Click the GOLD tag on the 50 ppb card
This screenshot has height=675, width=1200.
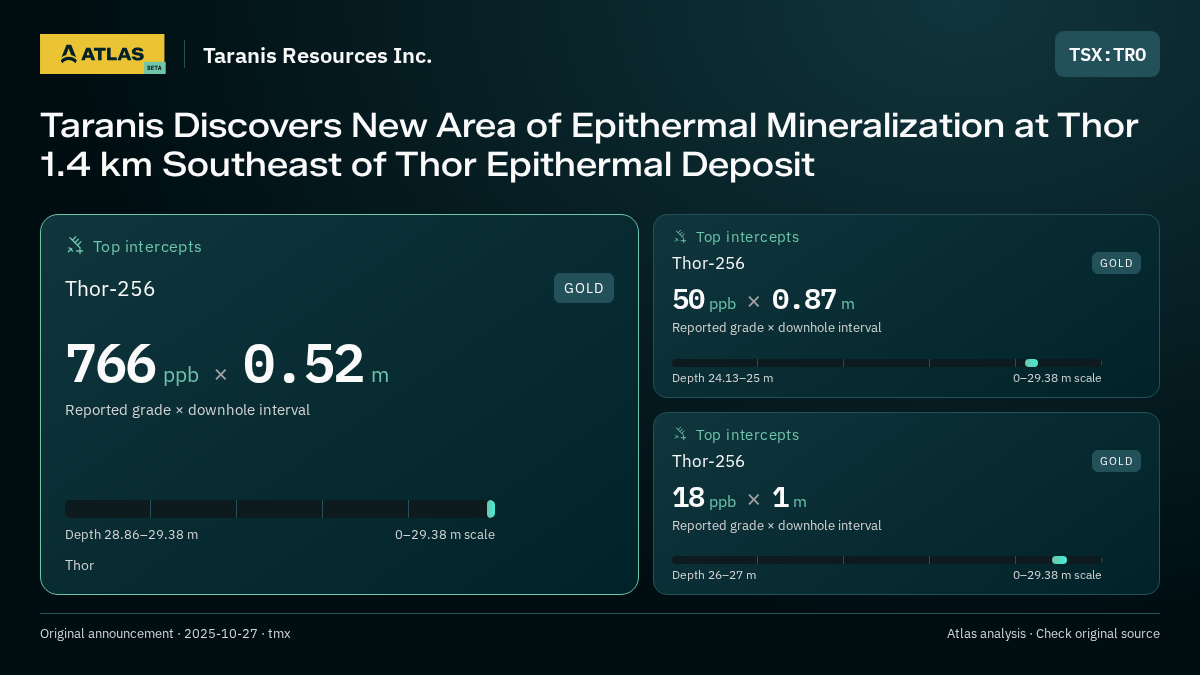point(1116,263)
